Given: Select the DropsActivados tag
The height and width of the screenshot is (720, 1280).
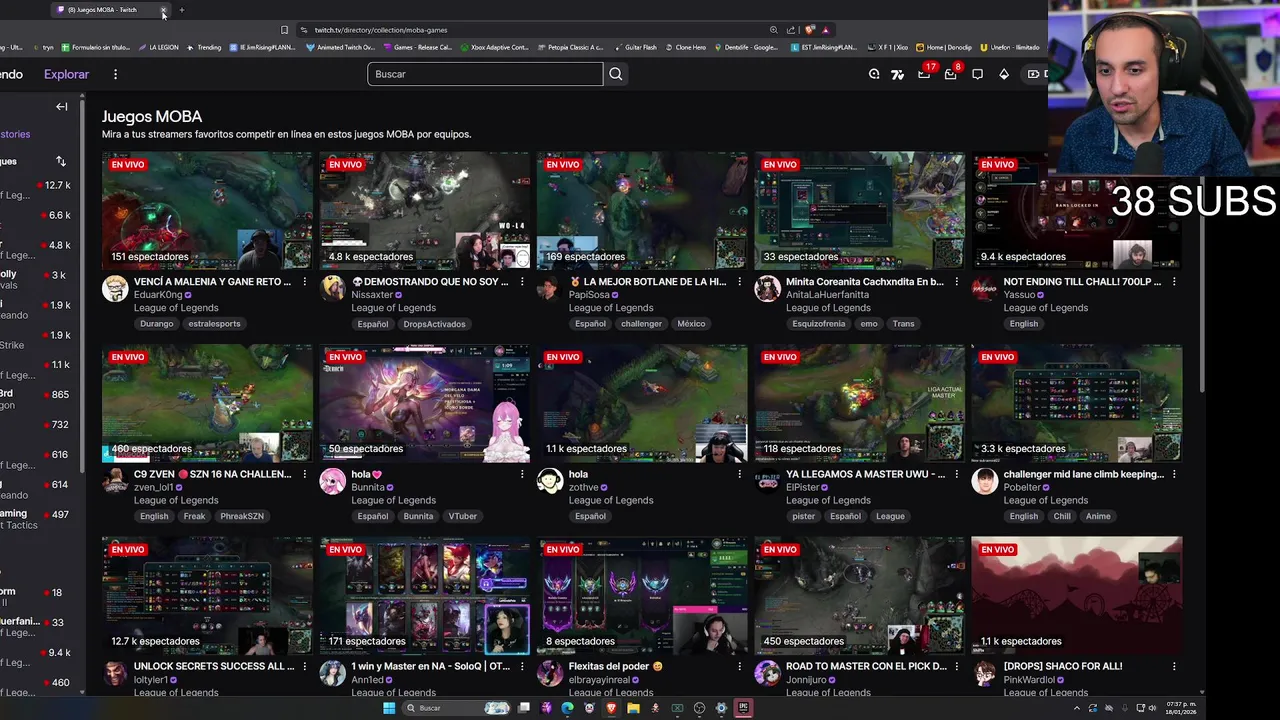Looking at the screenshot, I should pos(434,324).
